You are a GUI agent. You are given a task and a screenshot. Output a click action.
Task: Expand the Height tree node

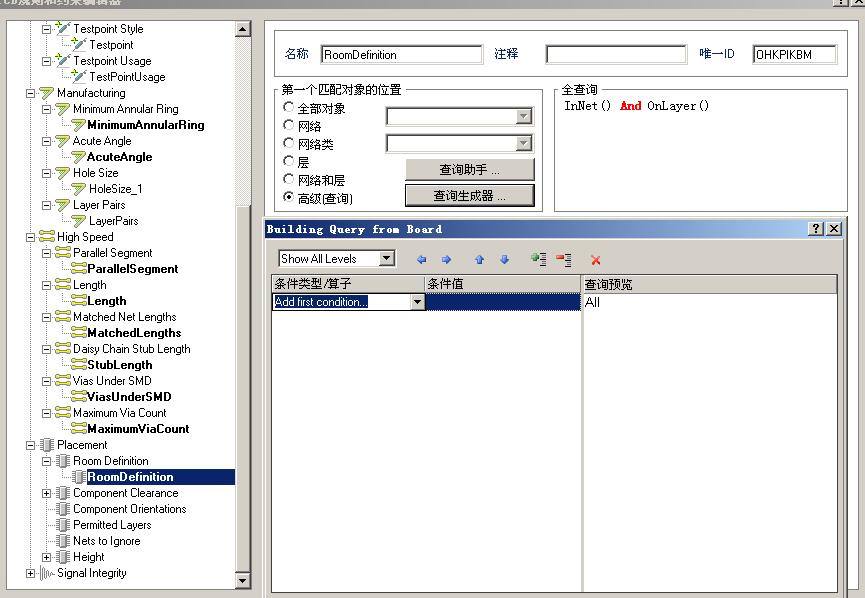[x=47, y=557]
